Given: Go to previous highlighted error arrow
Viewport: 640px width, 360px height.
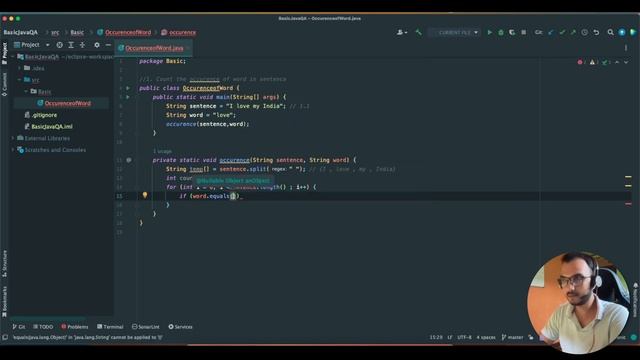Looking at the screenshot, I should 617,62.
